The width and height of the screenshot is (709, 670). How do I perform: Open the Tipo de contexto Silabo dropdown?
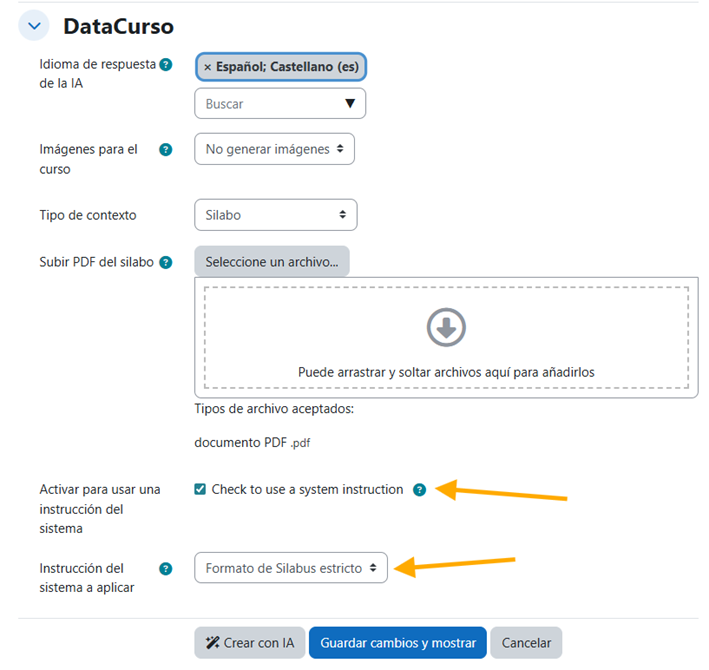click(x=275, y=215)
